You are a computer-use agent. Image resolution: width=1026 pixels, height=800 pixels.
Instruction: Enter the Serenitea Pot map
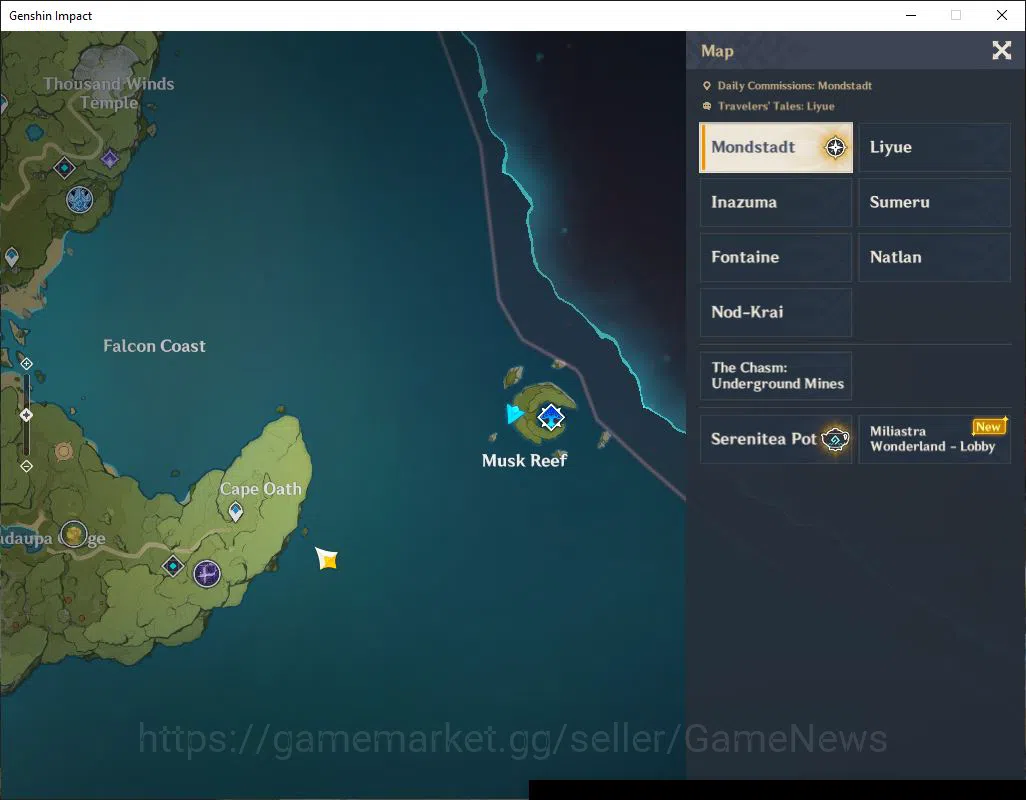click(775, 439)
